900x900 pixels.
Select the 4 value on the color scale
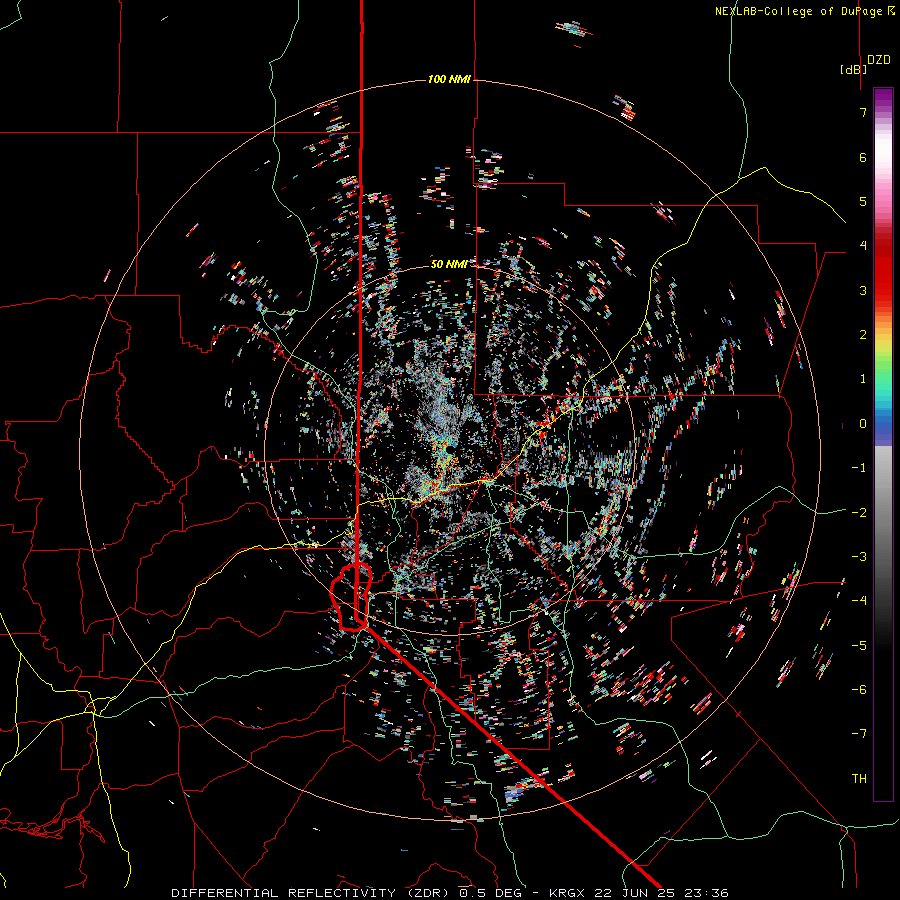[x=863, y=246]
